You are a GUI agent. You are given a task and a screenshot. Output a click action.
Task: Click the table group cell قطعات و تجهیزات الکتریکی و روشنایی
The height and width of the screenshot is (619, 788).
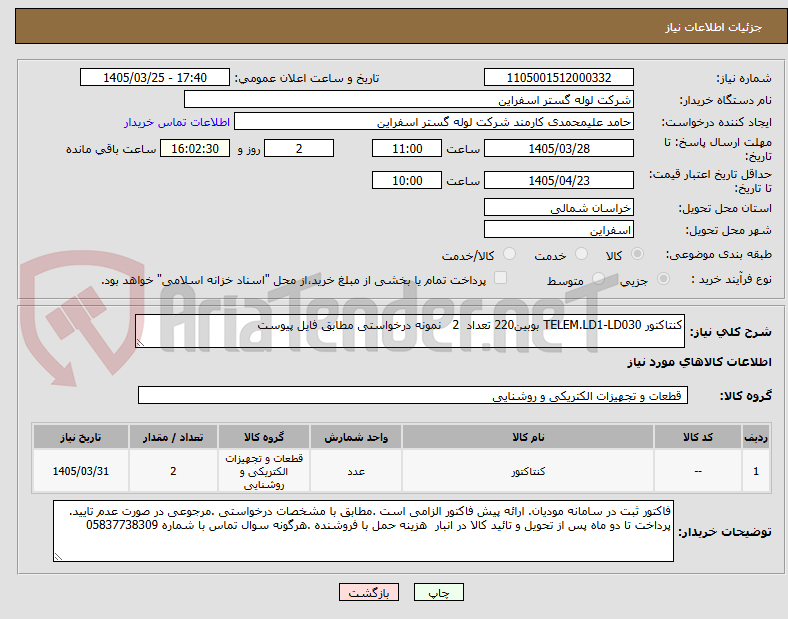coord(264,471)
